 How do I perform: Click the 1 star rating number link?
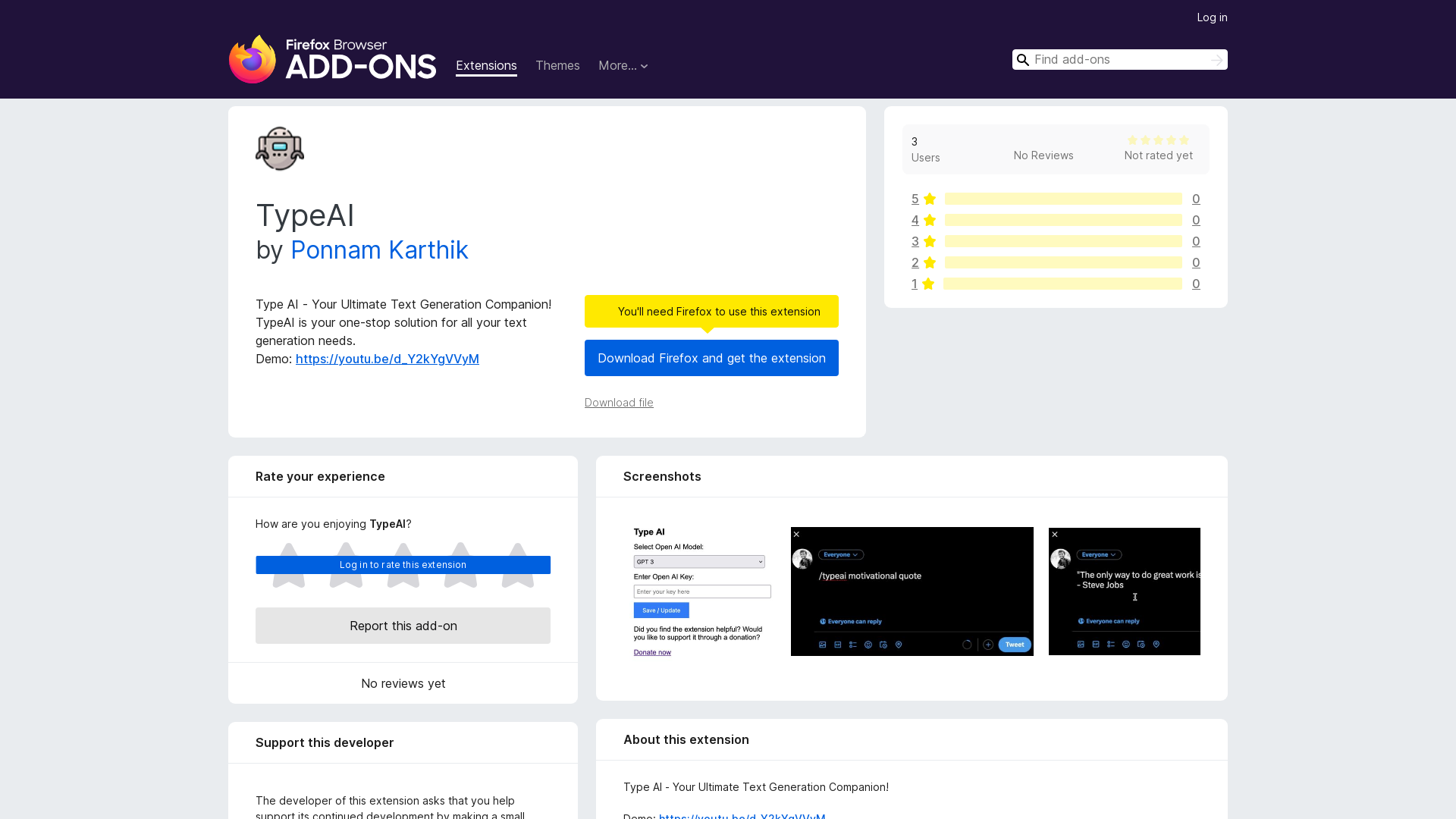click(x=914, y=284)
